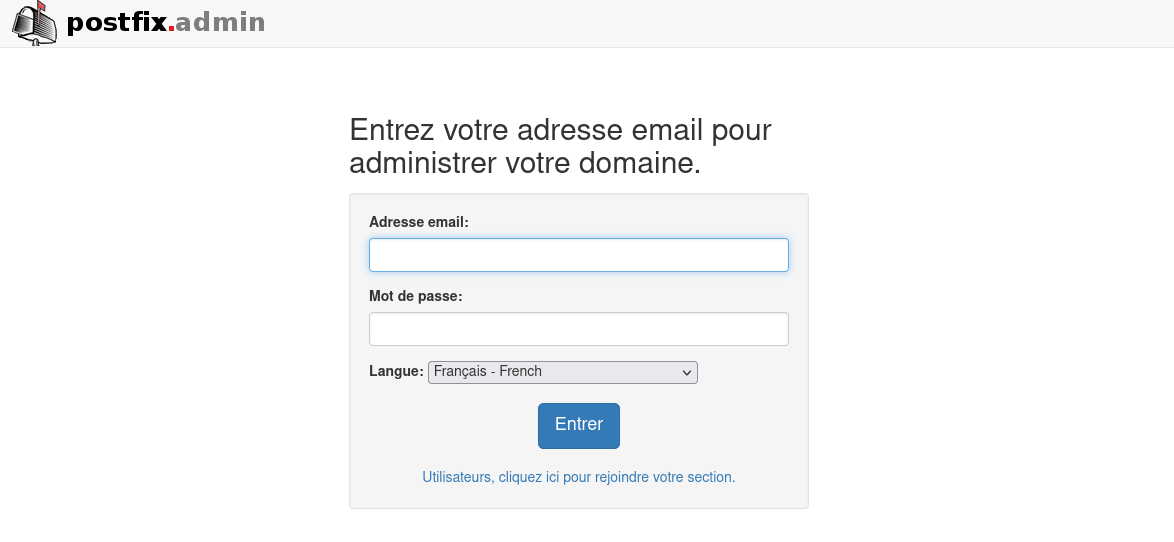This screenshot has width=1174, height=542.
Task: Click the mailbox logo icon
Action: (x=34, y=24)
